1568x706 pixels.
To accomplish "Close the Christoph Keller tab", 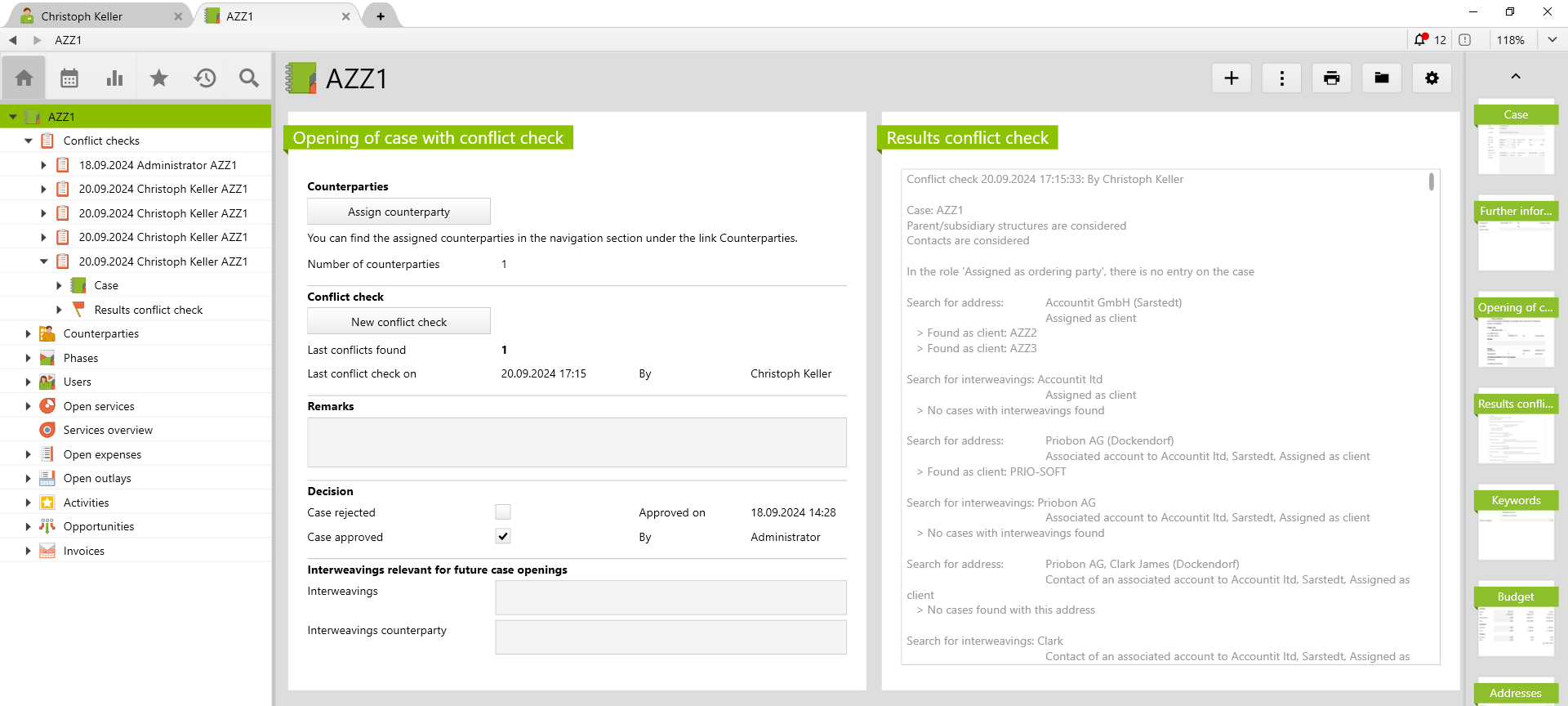I will (x=178, y=16).
